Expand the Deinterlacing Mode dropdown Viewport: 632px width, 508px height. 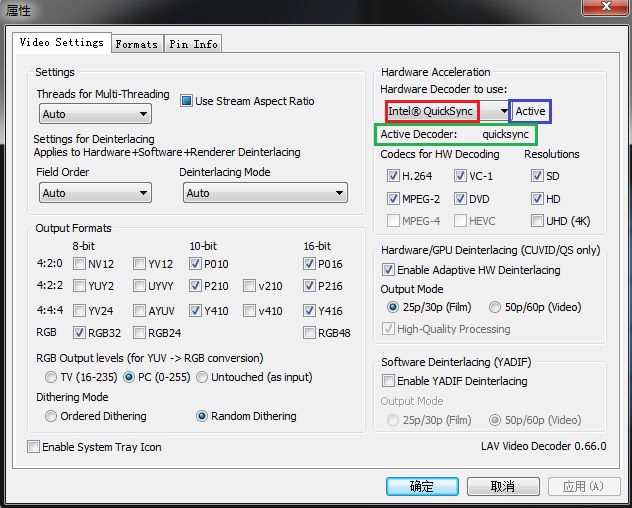265,193
